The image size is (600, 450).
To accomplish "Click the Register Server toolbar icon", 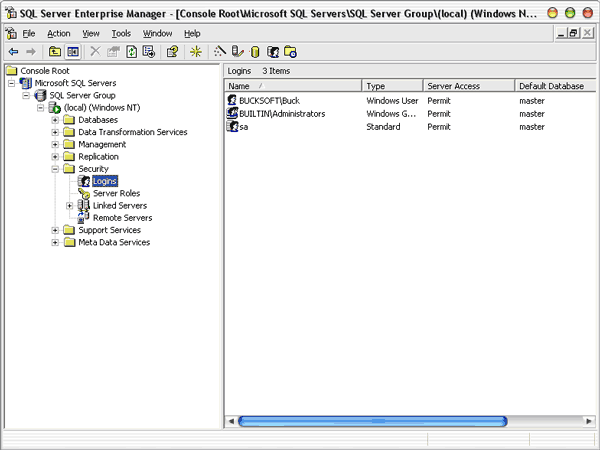I will [x=237, y=52].
